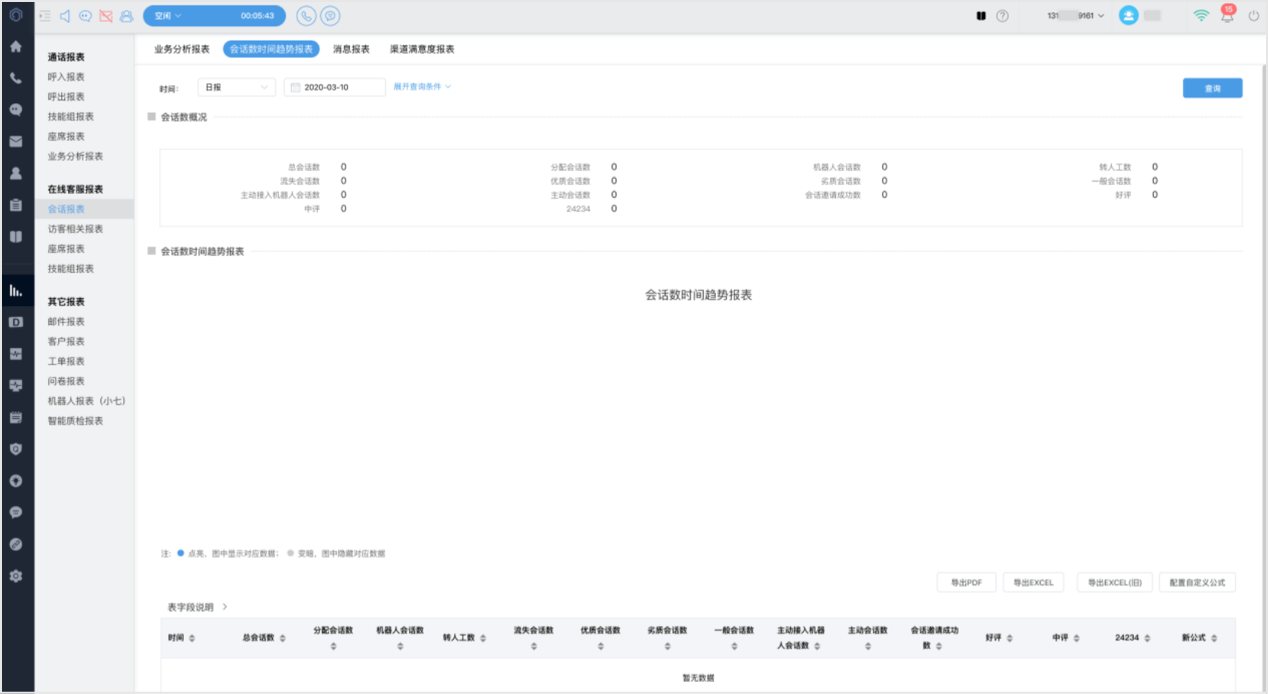
Task: Open the home icon in left navigation
Action: pyautogui.click(x=15, y=46)
